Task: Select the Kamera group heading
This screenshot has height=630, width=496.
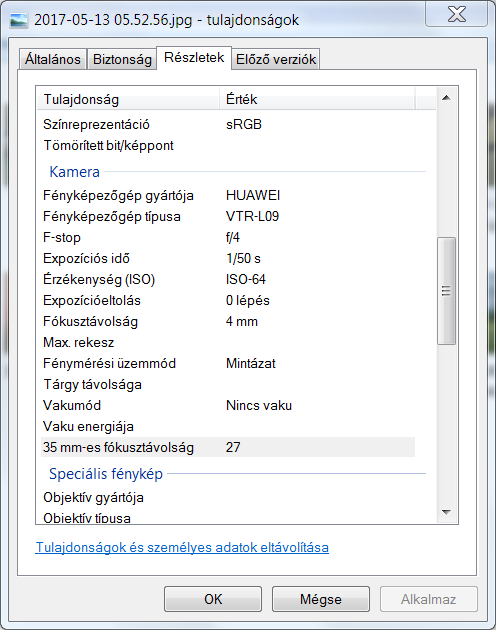Action: coord(74,172)
